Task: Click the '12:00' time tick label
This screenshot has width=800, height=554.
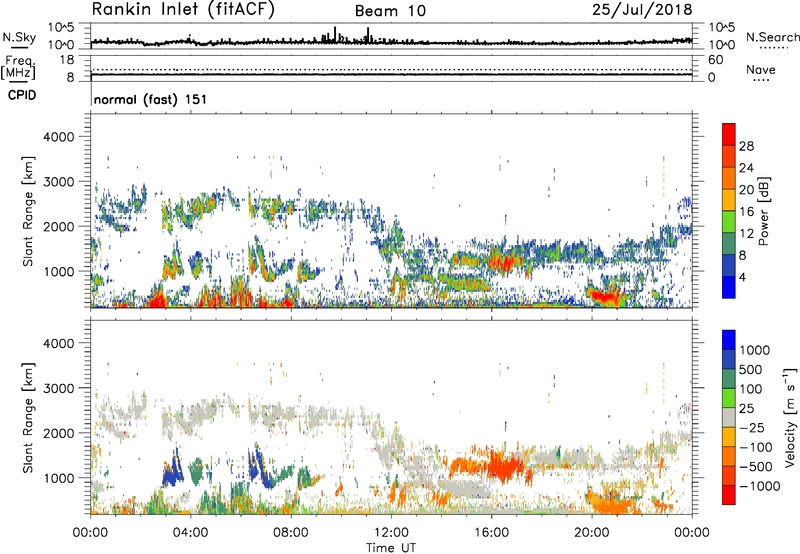Action: click(x=391, y=533)
